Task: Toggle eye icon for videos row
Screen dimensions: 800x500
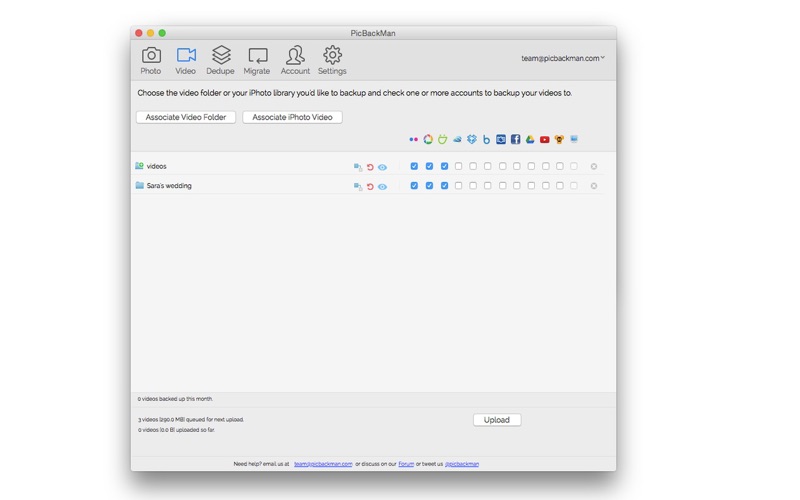Action: tap(382, 167)
